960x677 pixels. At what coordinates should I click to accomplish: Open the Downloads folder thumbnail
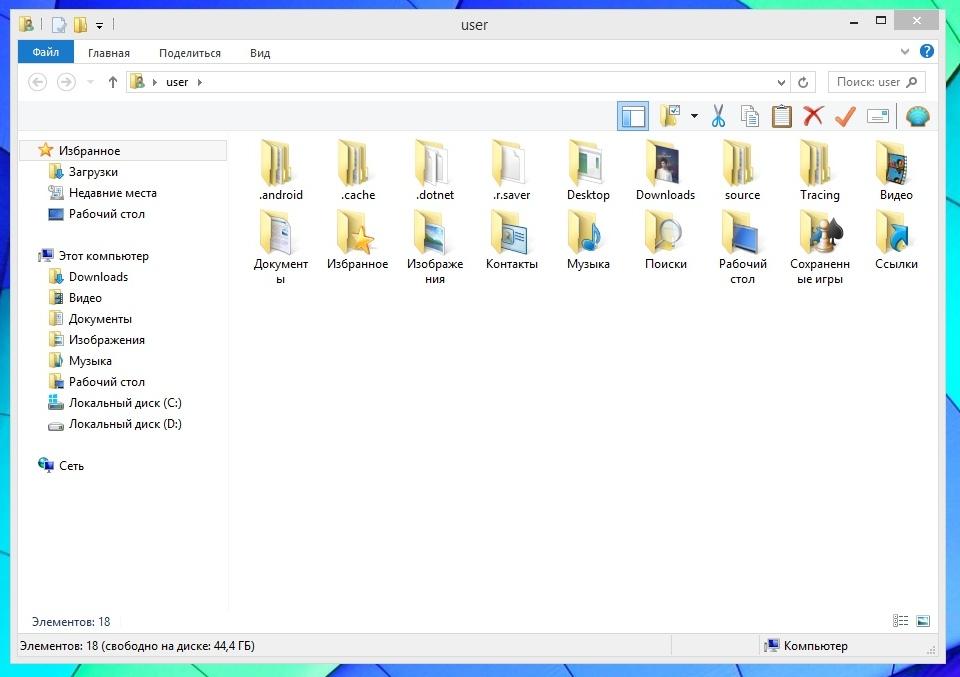(x=665, y=163)
